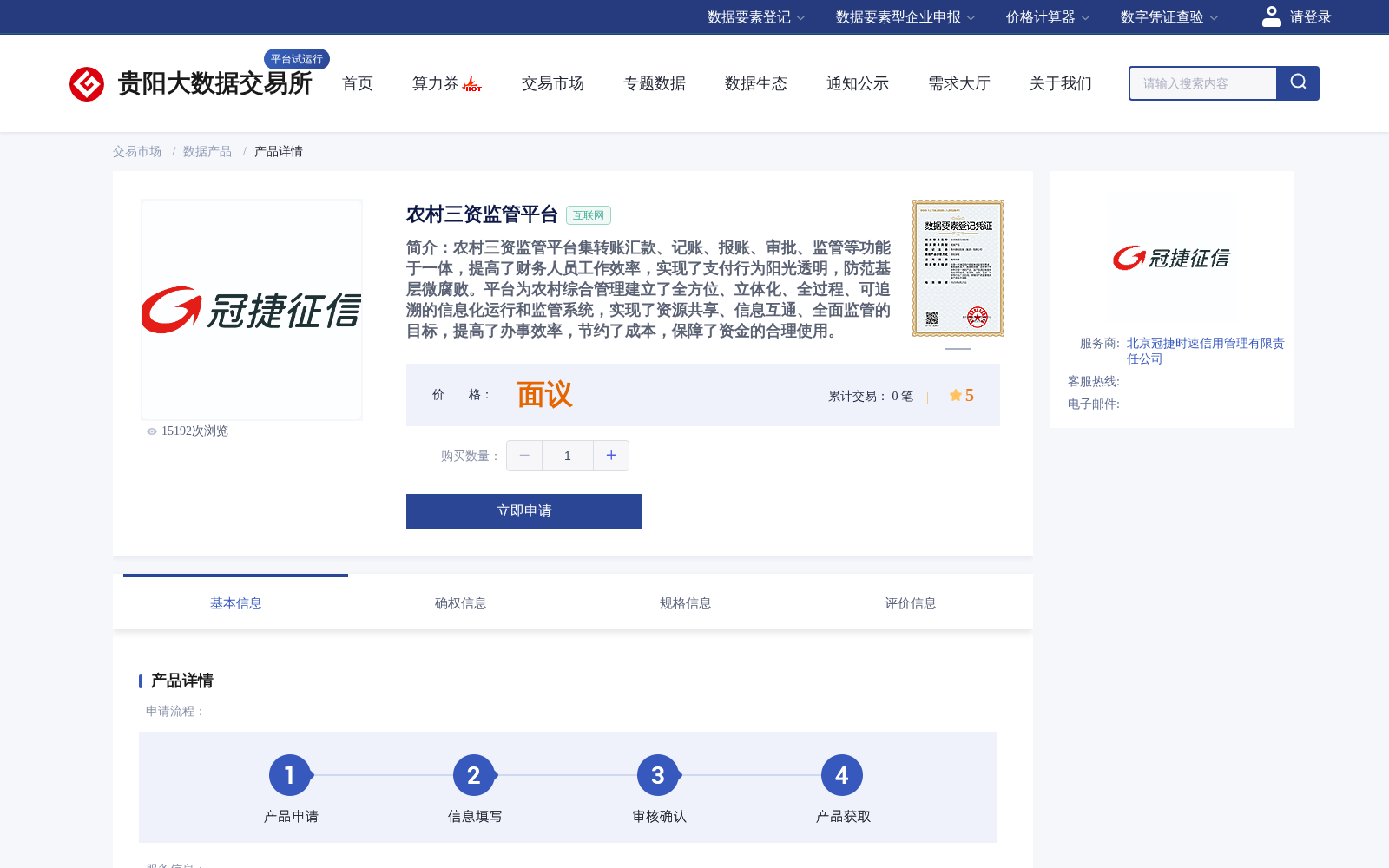Click step 1 circle 产品申请

tap(290, 775)
